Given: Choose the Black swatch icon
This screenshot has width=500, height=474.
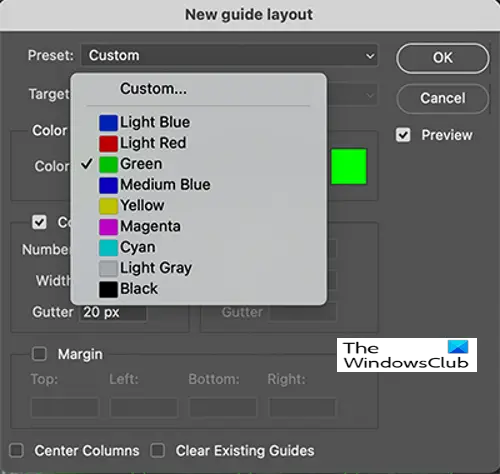Looking at the screenshot, I should (x=108, y=289).
